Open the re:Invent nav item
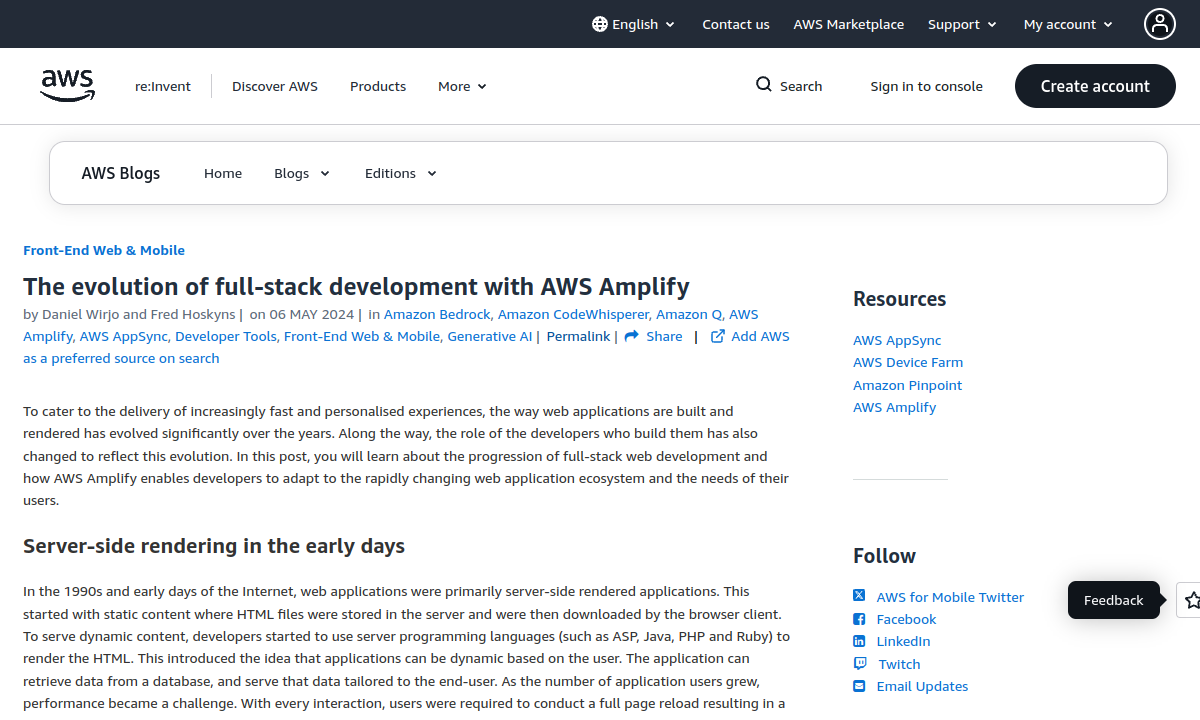The width and height of the screenshot is (1200, 720). [163, 86]
